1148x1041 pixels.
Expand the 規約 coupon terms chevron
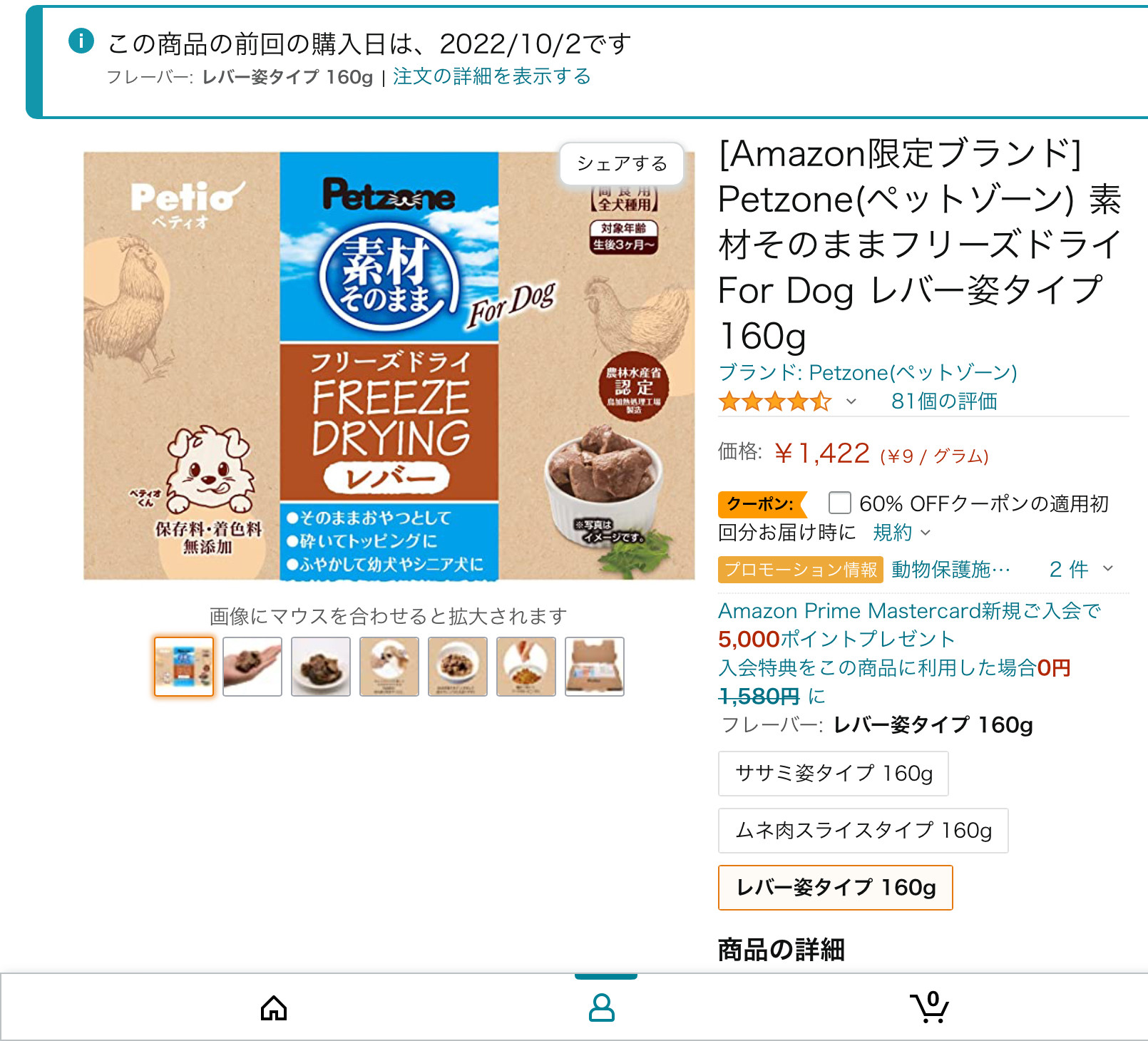pos(926,533)
